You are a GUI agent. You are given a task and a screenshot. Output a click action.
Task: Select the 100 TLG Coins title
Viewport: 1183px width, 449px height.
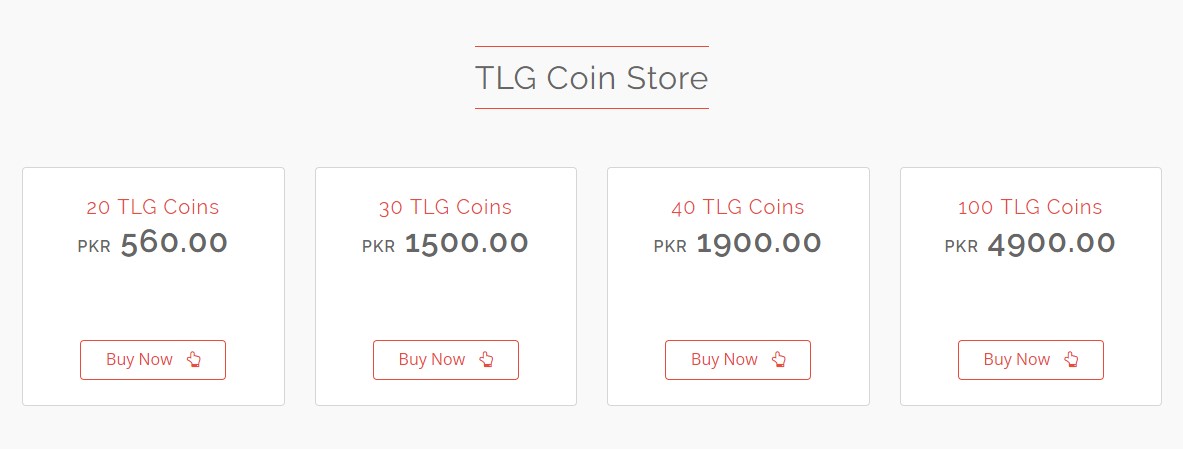pos(1030,207)
